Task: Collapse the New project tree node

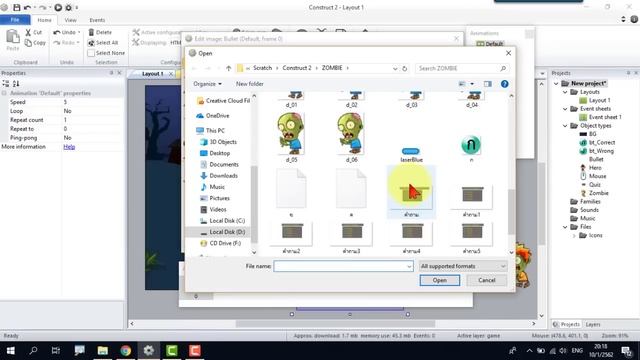Action: [556, 83]
